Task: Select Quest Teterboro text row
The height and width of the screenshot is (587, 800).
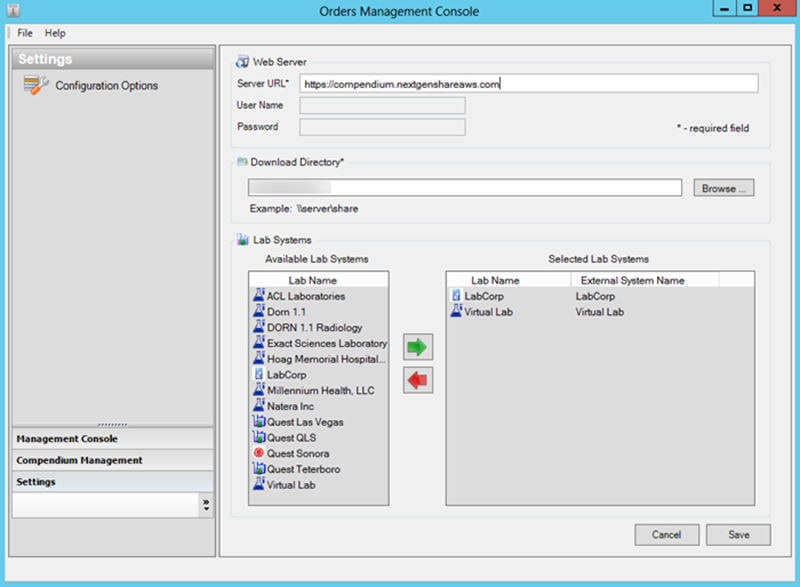Action: (x=304, y=469)
